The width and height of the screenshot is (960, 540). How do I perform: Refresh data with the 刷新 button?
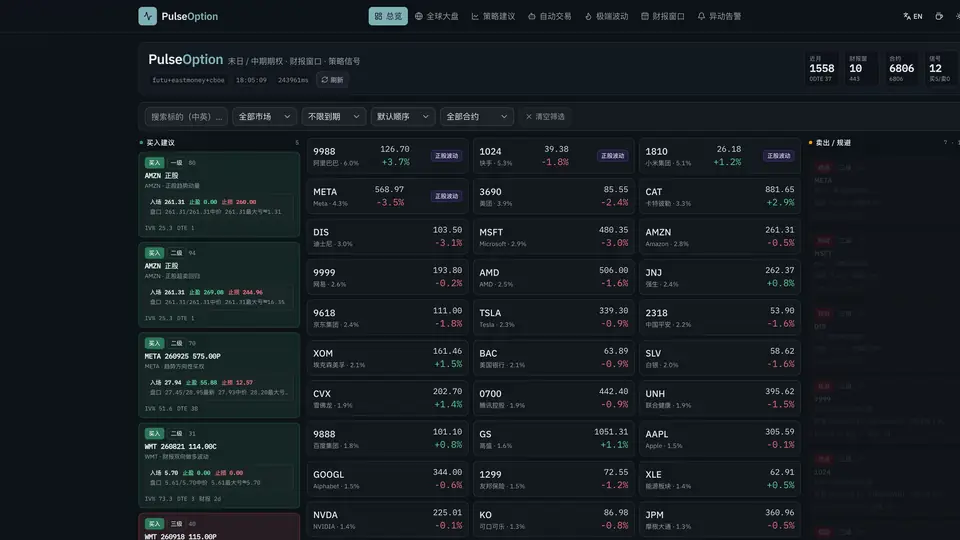(332, 80)
